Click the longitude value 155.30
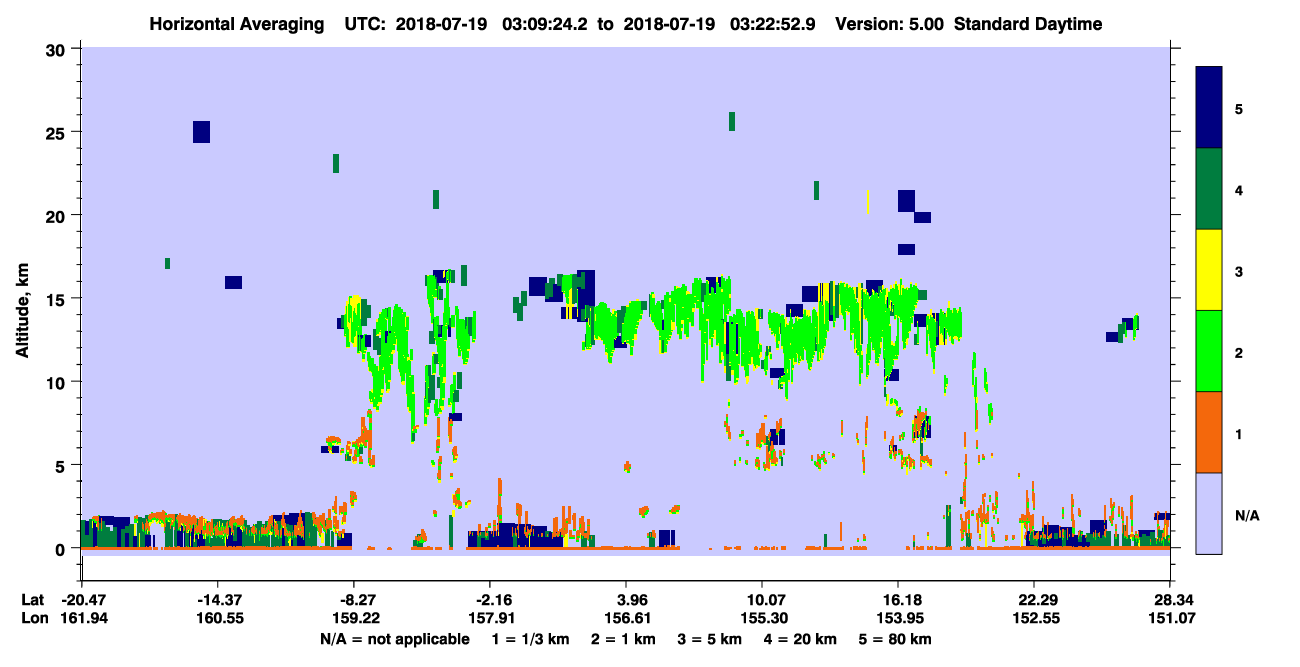Image resolution: width=1300 pixels, height=667 pixels. (762, 618)
